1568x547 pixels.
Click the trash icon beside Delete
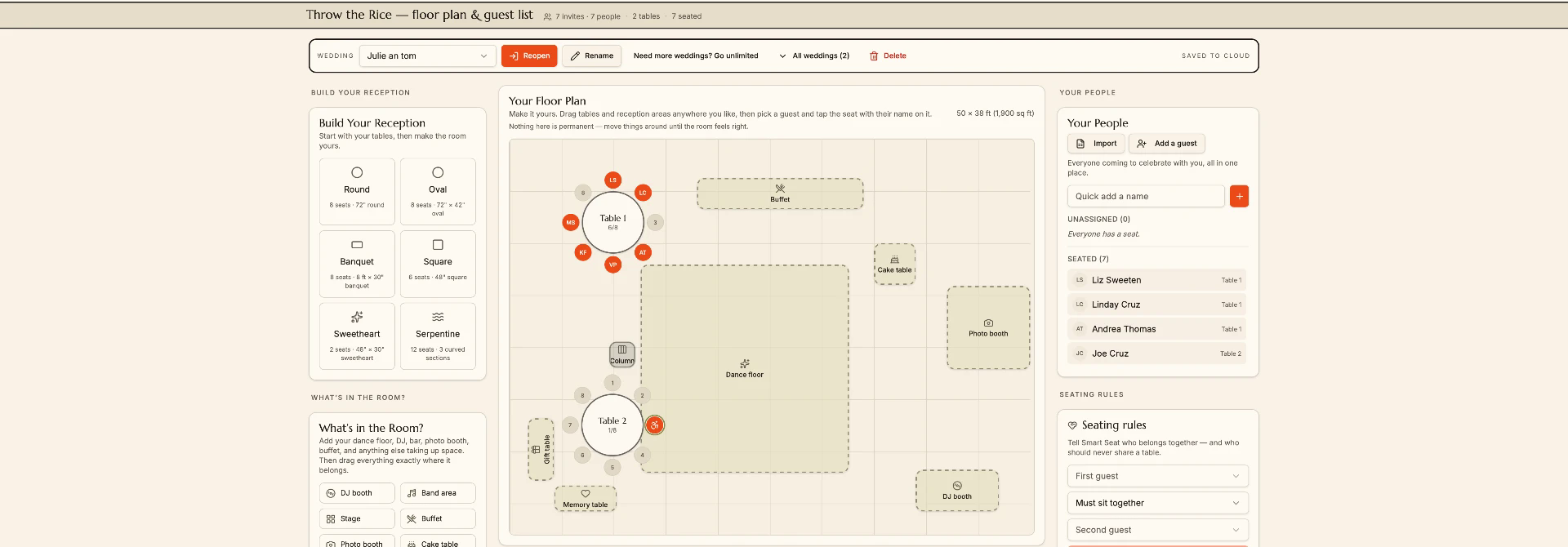pyautogui.click(x=874, y=56)
